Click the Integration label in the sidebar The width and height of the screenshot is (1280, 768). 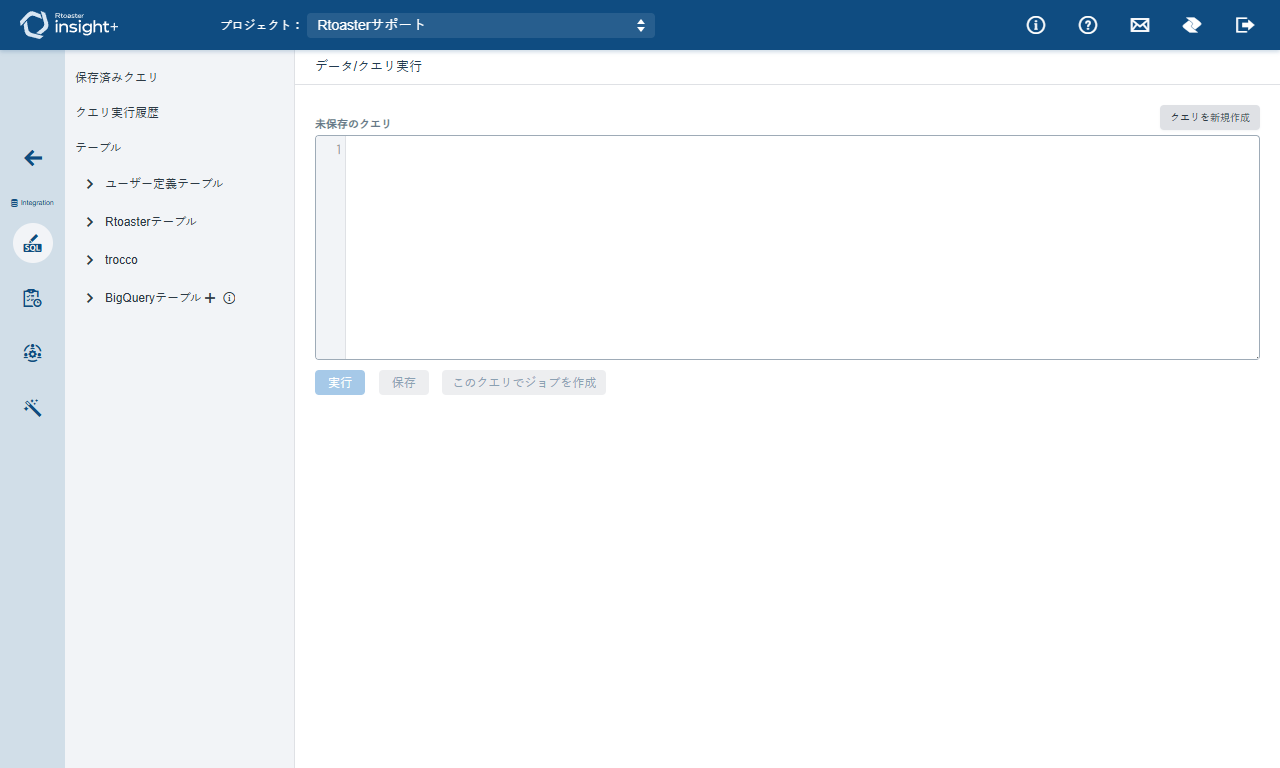coord(32,202)
